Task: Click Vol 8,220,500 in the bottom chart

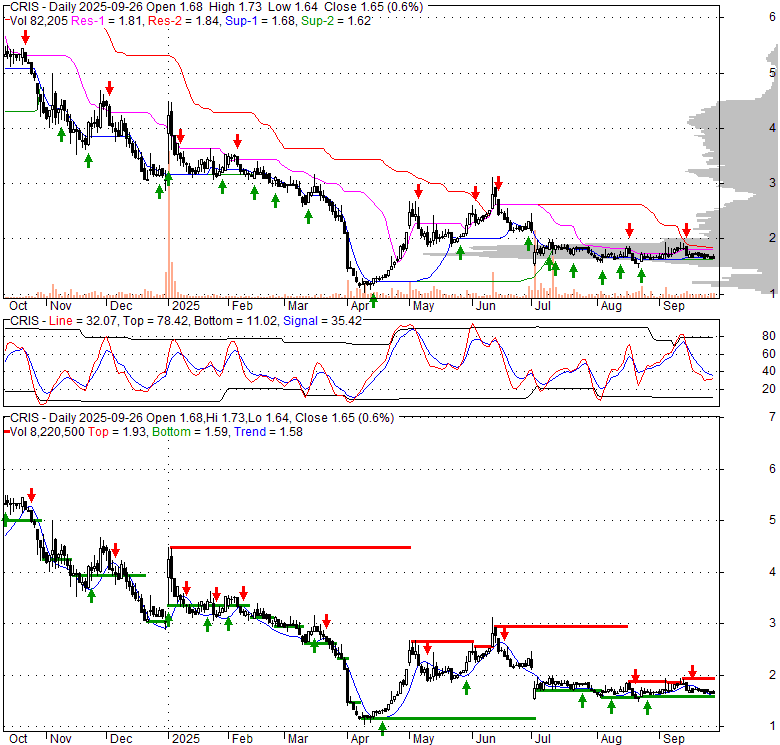Action: pyautogui.click(x=47, y=432)
